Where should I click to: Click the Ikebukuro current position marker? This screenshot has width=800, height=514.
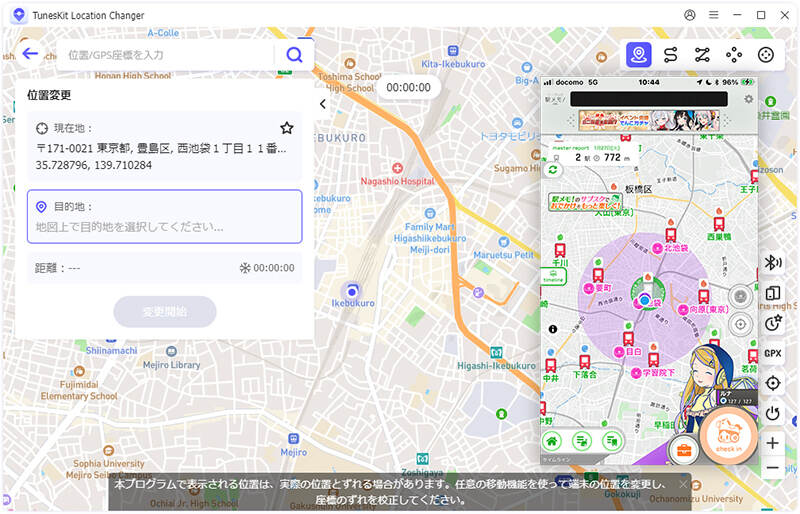pos(352,291)
